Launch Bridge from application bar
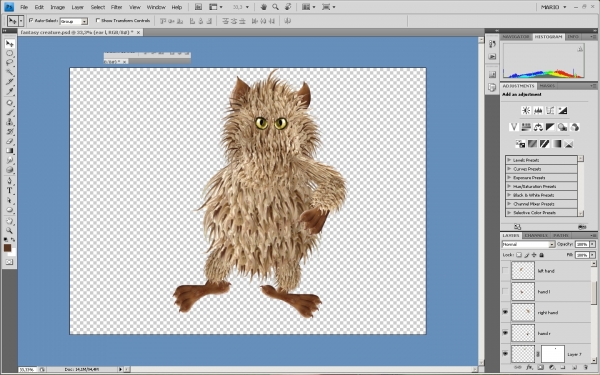This screenshot has height=375, width=600. coord(198,7)
